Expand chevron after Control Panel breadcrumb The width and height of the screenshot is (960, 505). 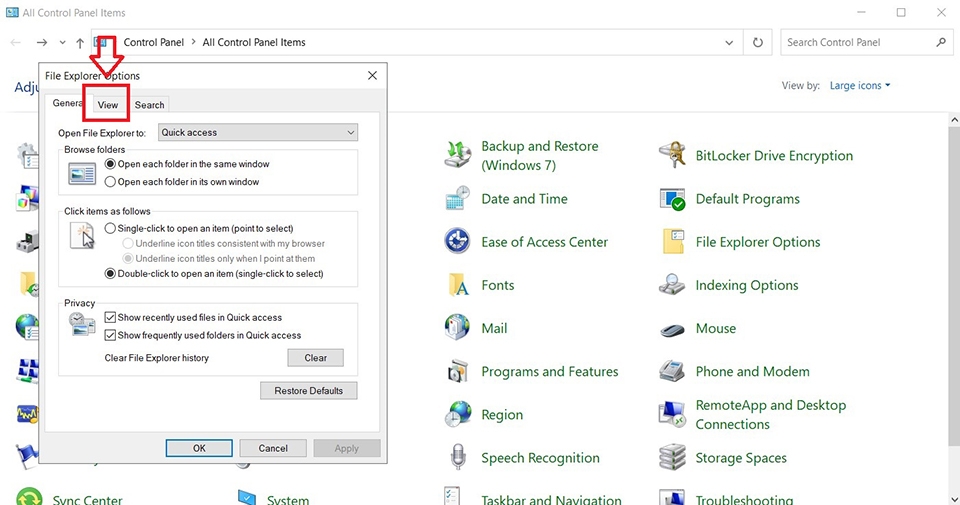(193, 42)
